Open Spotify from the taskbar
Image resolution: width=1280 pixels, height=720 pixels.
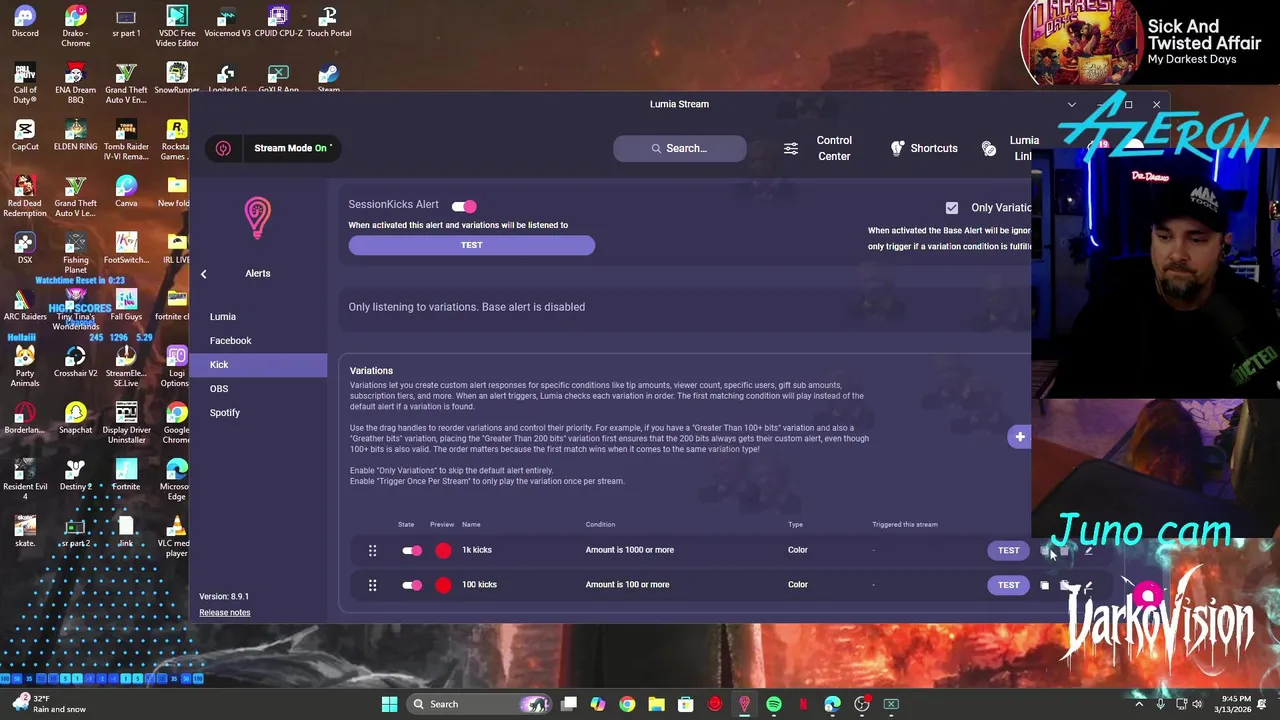click(774, 704)
